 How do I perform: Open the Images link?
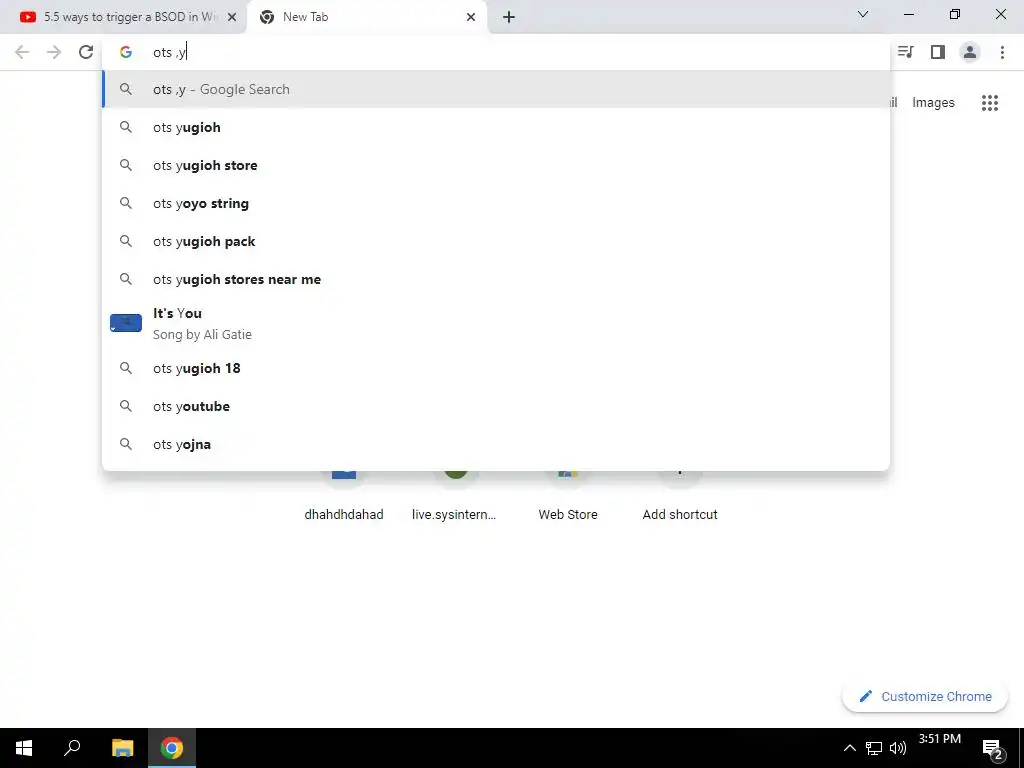pyautogui.click(x=933, y=103)
